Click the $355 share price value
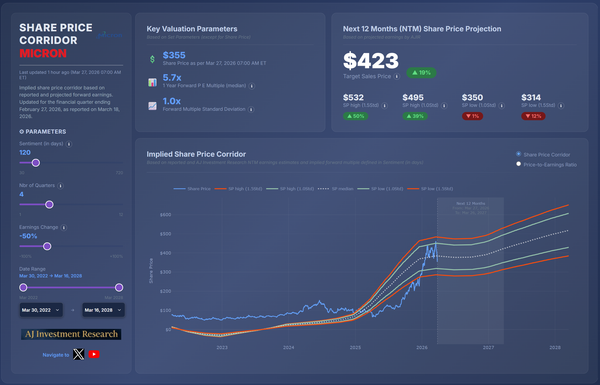Screen dimensions: 600x385 (x=174, y=55)
